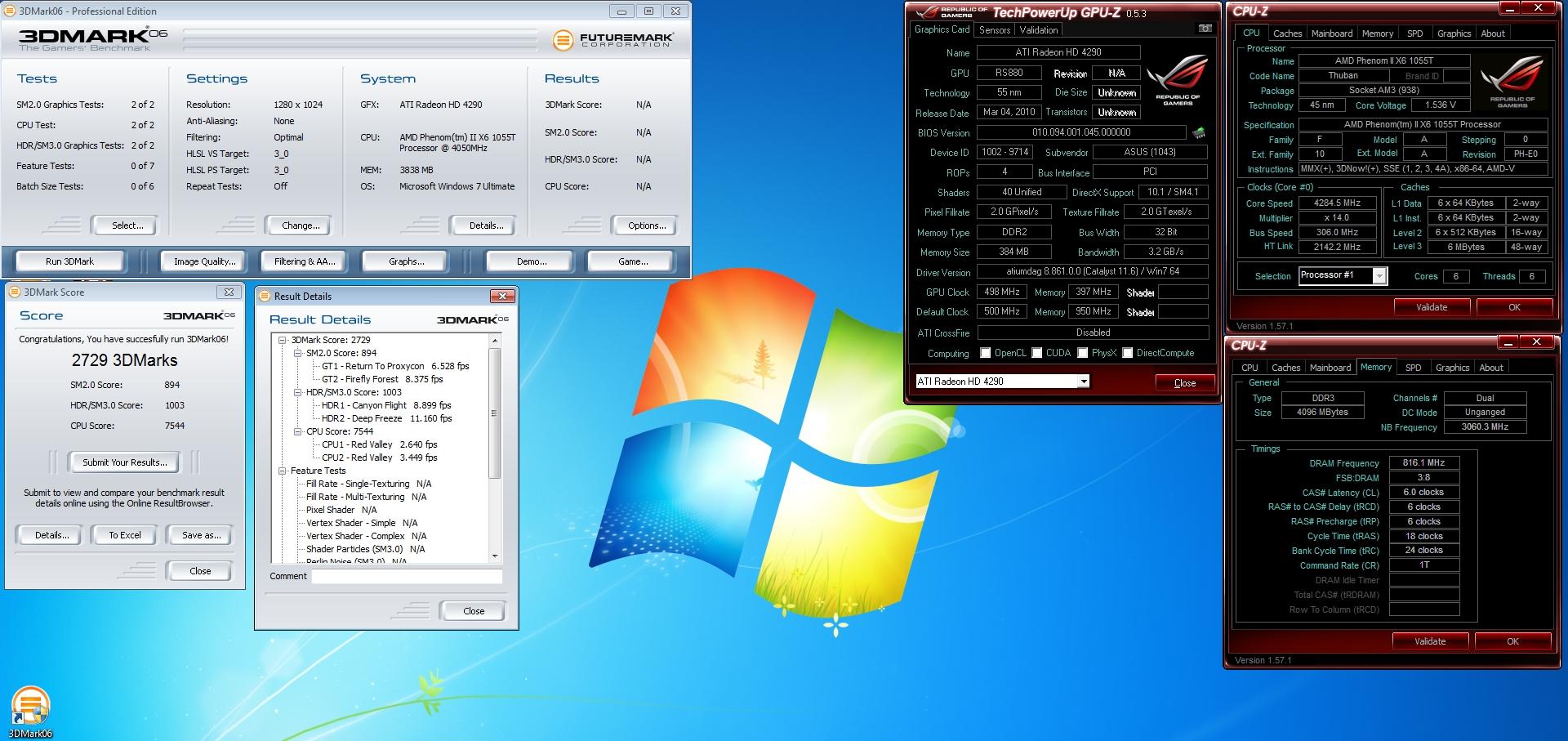Select GT1 - Return To Proxycon row

click(395, 366)
